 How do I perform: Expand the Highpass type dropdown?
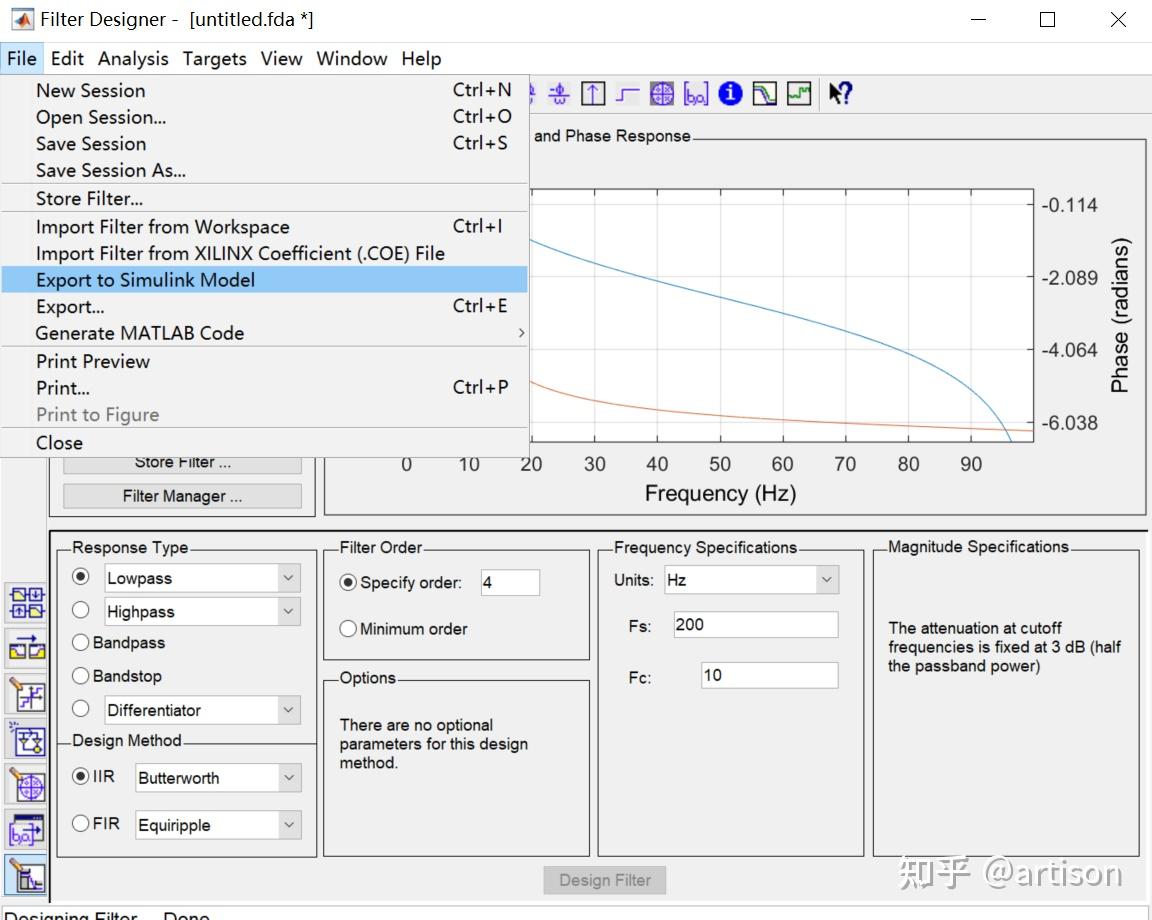click(289, 611)
